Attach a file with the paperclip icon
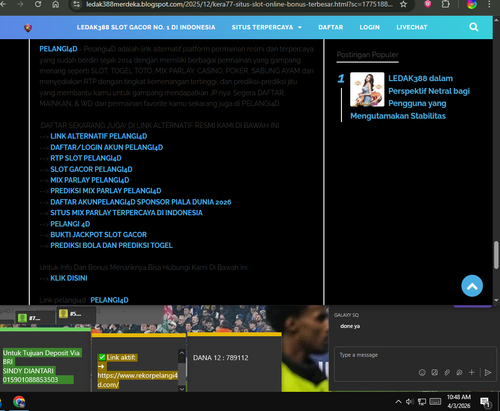The width and height of the screenshot is (500, 411). coord(447,372)
